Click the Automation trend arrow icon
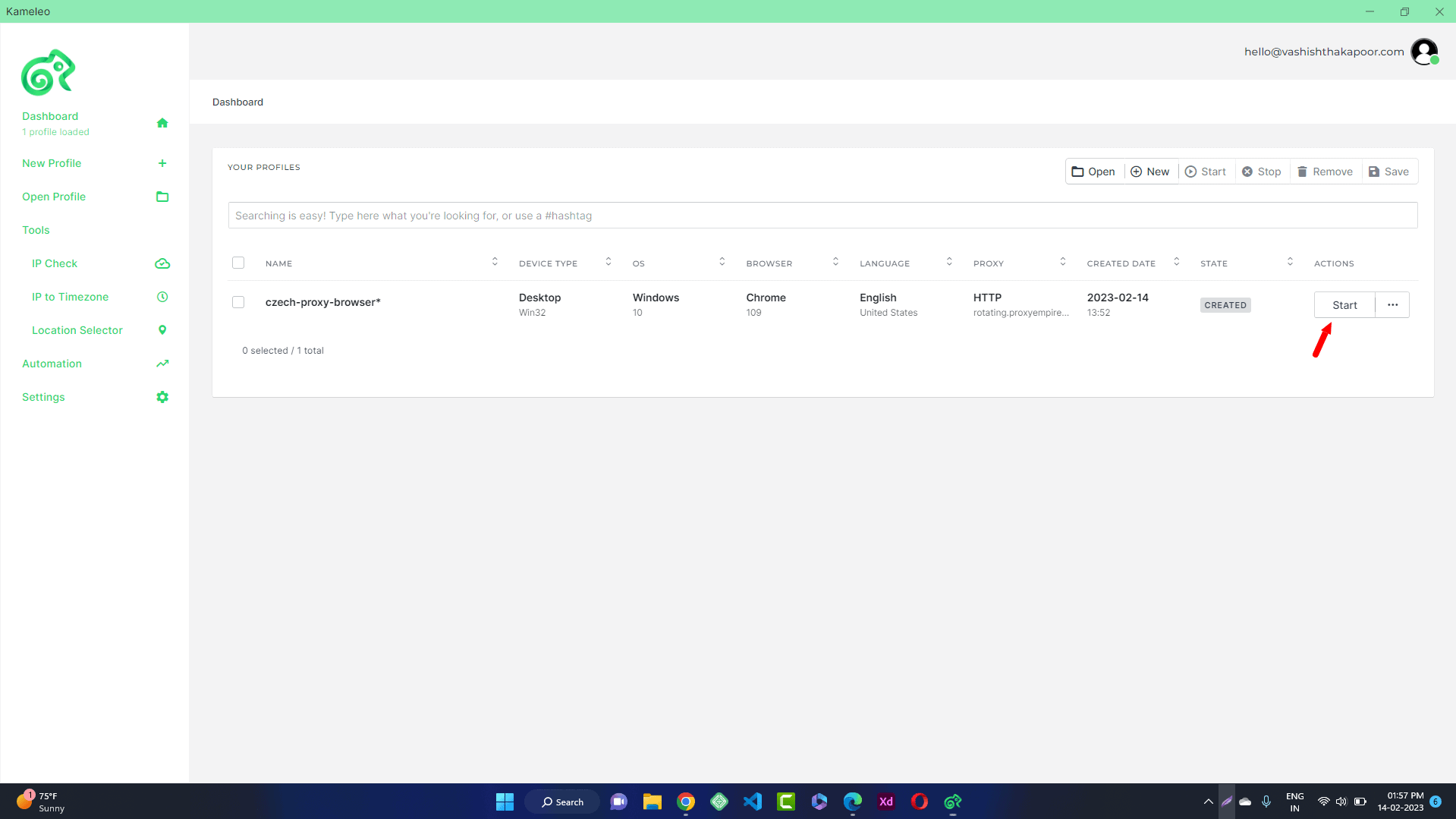 tap(162, 364)
